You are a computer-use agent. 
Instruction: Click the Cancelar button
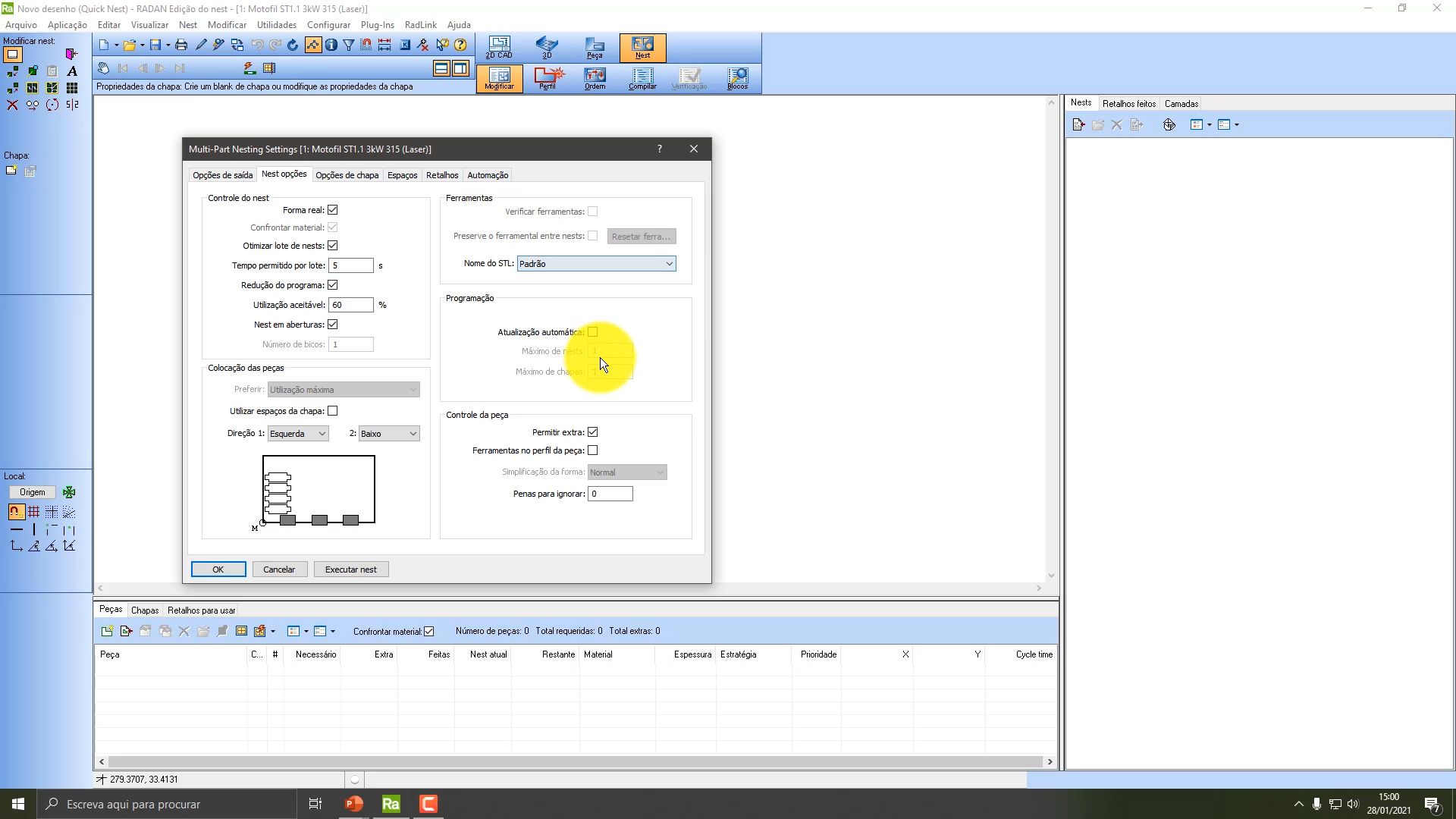click(x=279, y=570)
